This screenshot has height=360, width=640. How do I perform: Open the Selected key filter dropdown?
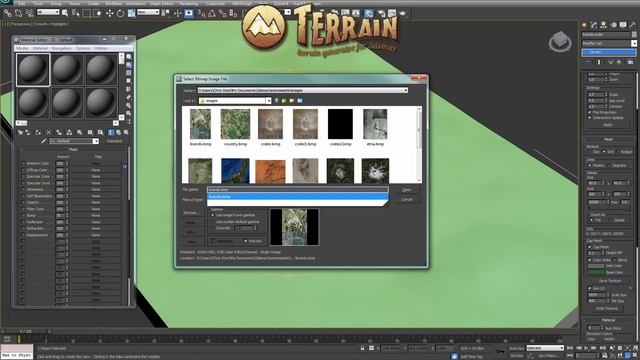coord(545,348)
